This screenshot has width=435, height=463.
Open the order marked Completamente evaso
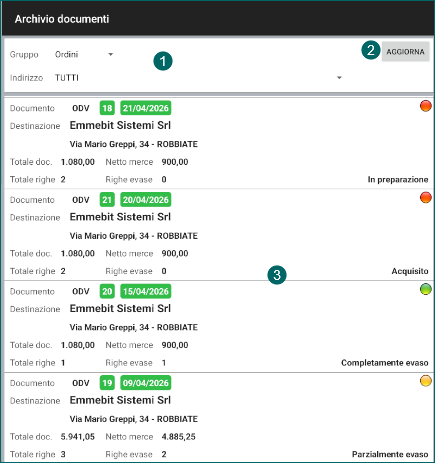pos(218,327)
